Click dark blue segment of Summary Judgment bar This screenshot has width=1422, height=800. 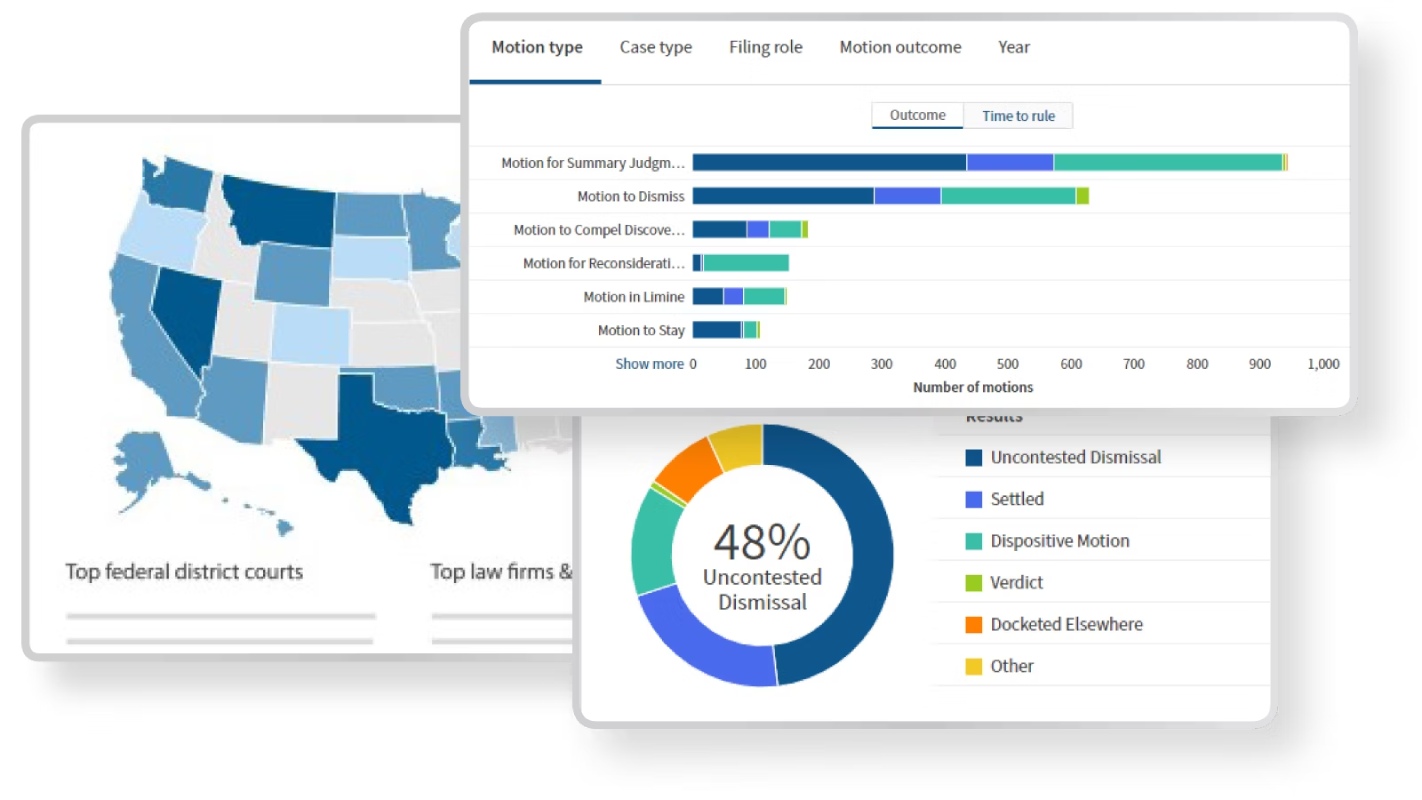[829, 162]
